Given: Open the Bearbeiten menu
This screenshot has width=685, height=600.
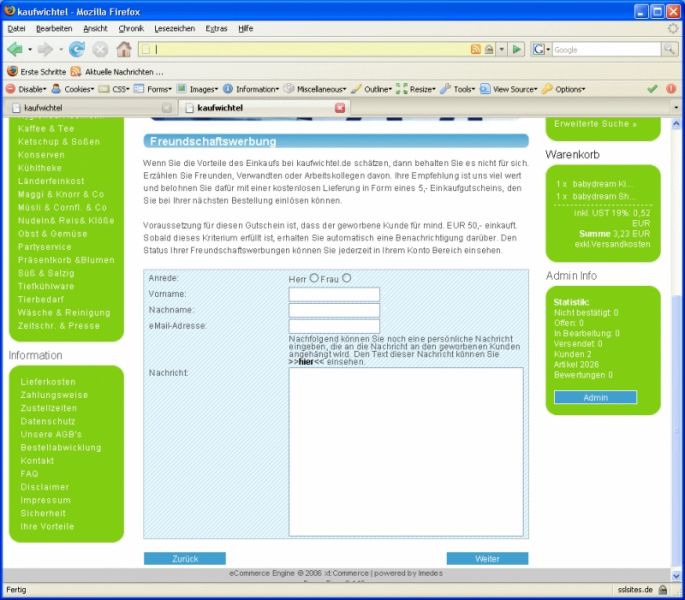Looking at the screenshot, I should pyautogui.click(x=54, y=28).
